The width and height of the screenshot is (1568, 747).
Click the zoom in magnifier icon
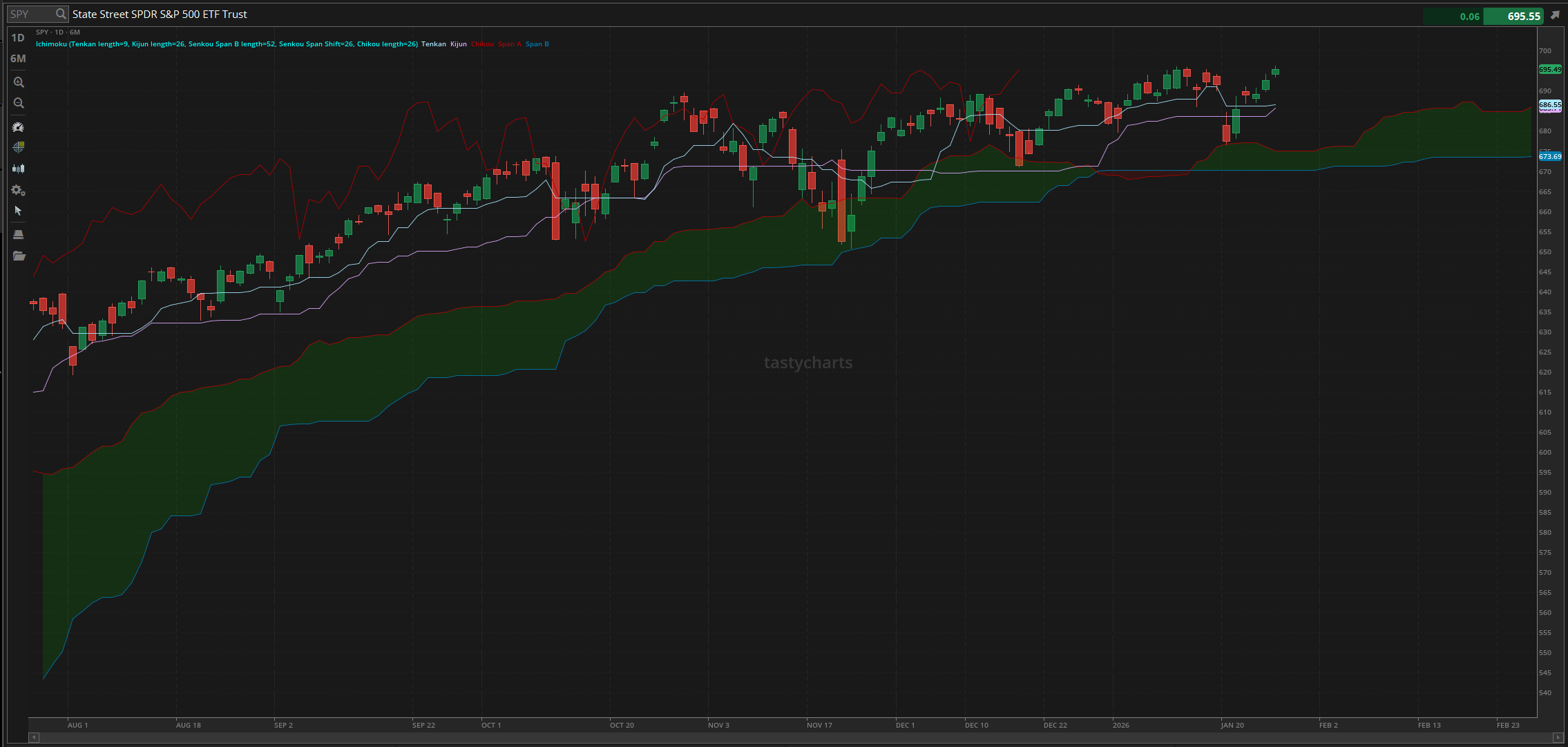[19, 82]
